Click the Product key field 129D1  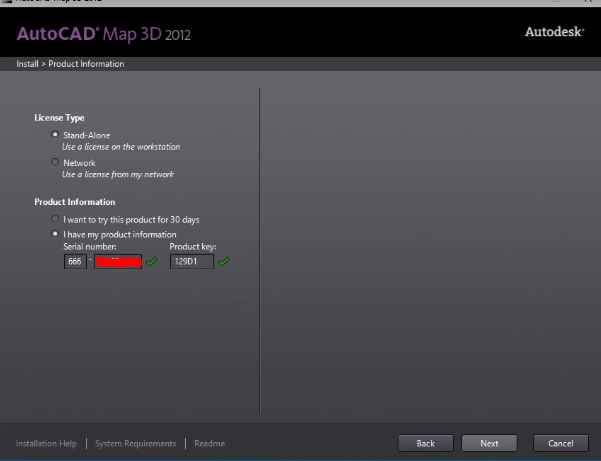point(192,261)
